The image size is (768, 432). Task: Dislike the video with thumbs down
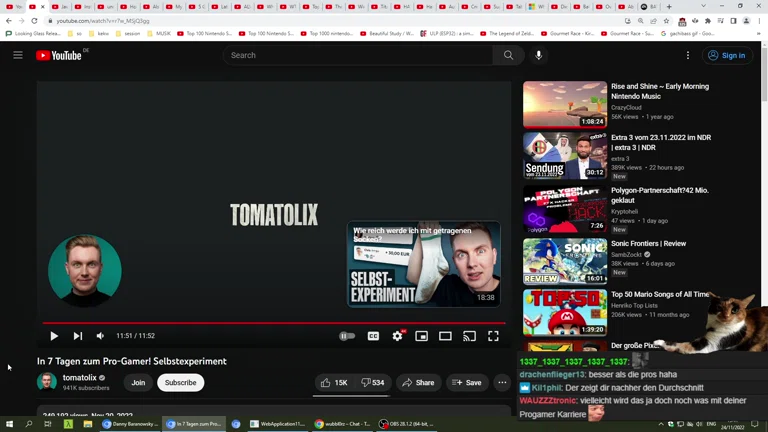373,383
